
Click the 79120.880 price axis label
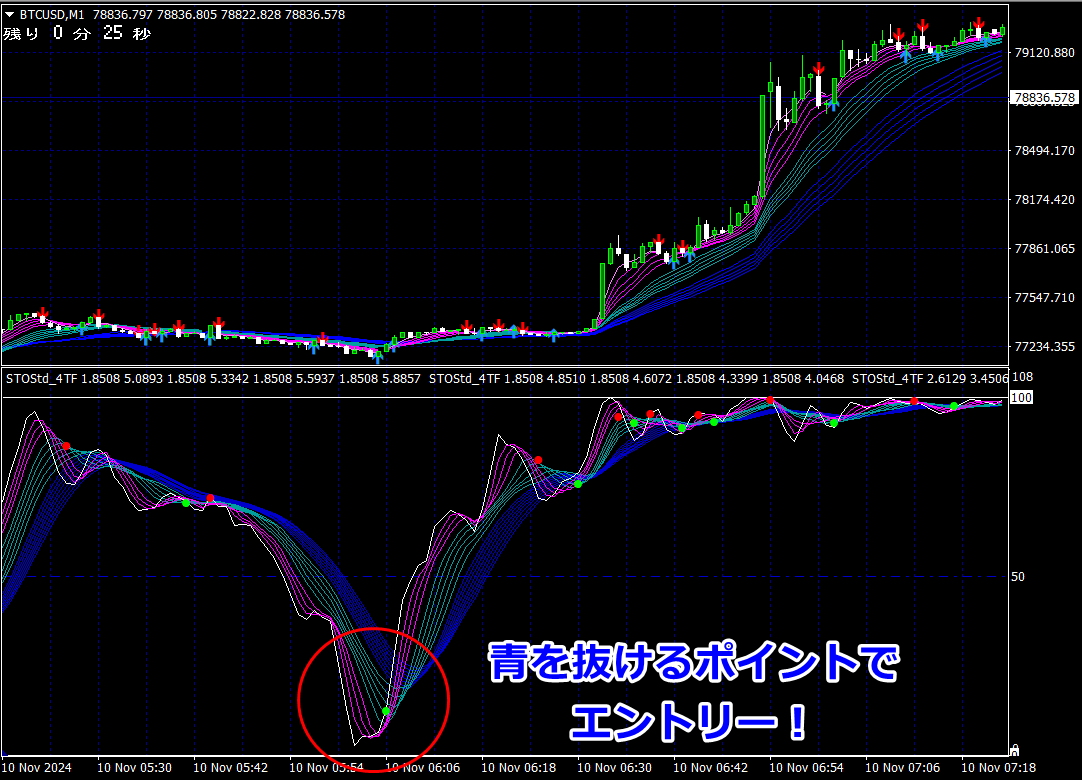point(1044,52)
